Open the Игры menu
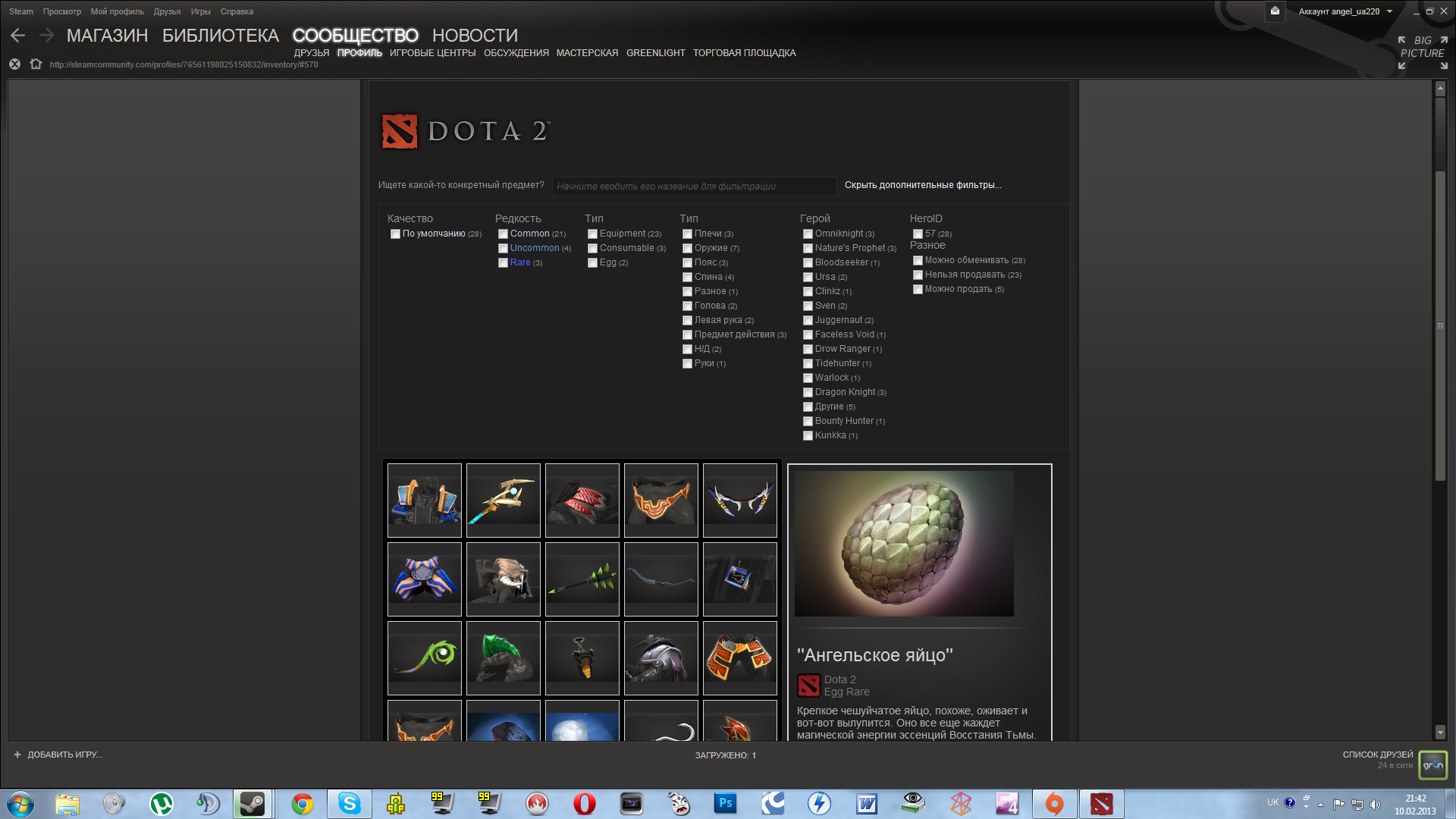The height and width of the screenshot is (819, 1456). (x=201, y=11)
